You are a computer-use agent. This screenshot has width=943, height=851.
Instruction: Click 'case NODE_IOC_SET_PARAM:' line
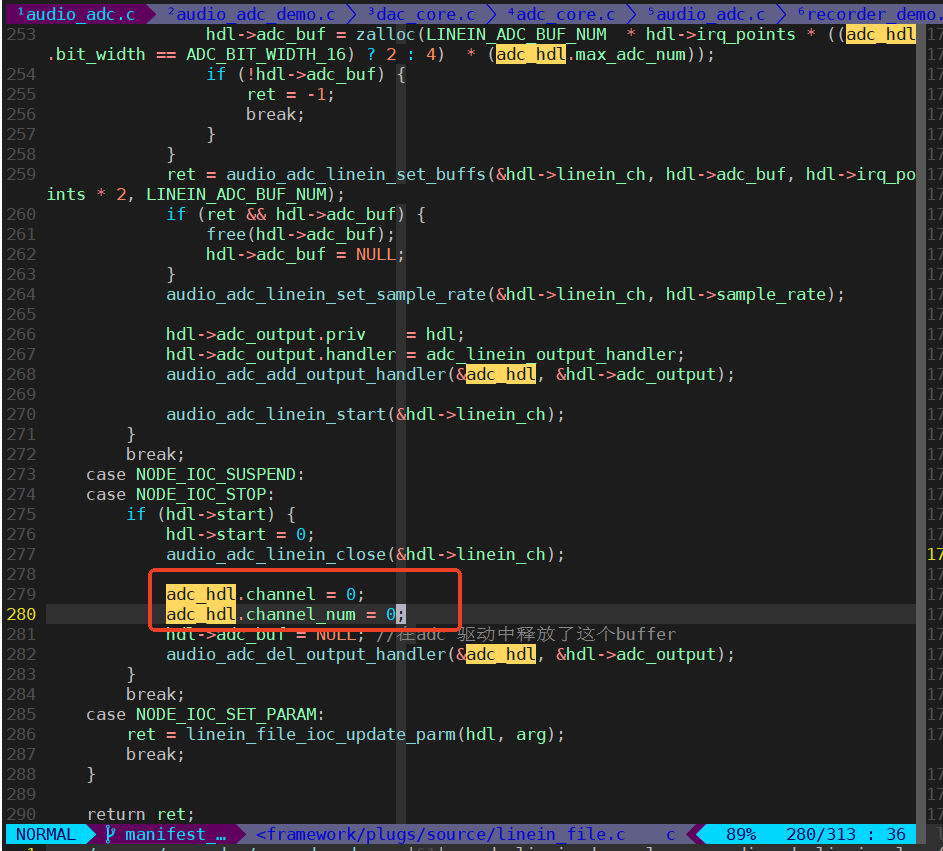[205, 714]
